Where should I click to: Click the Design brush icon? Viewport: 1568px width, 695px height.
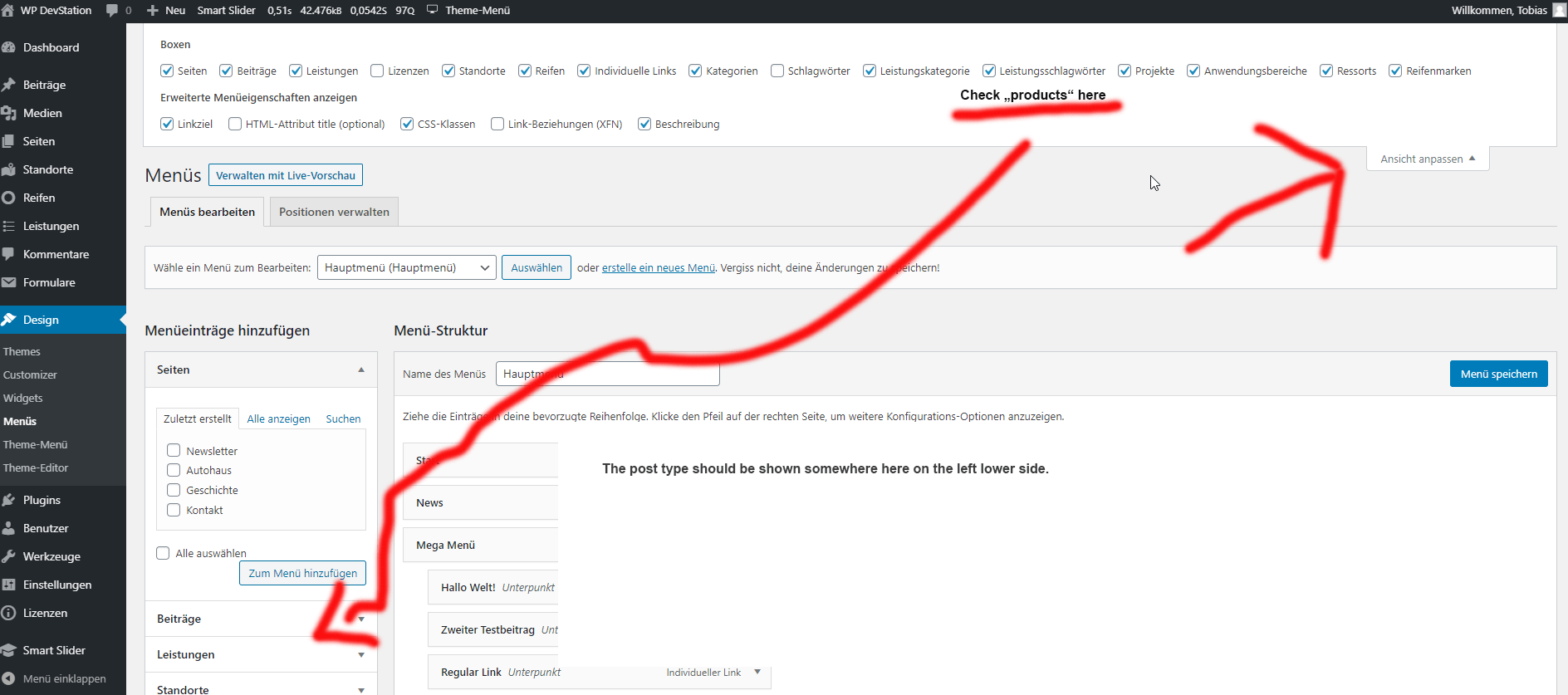(x=8, y=320)
